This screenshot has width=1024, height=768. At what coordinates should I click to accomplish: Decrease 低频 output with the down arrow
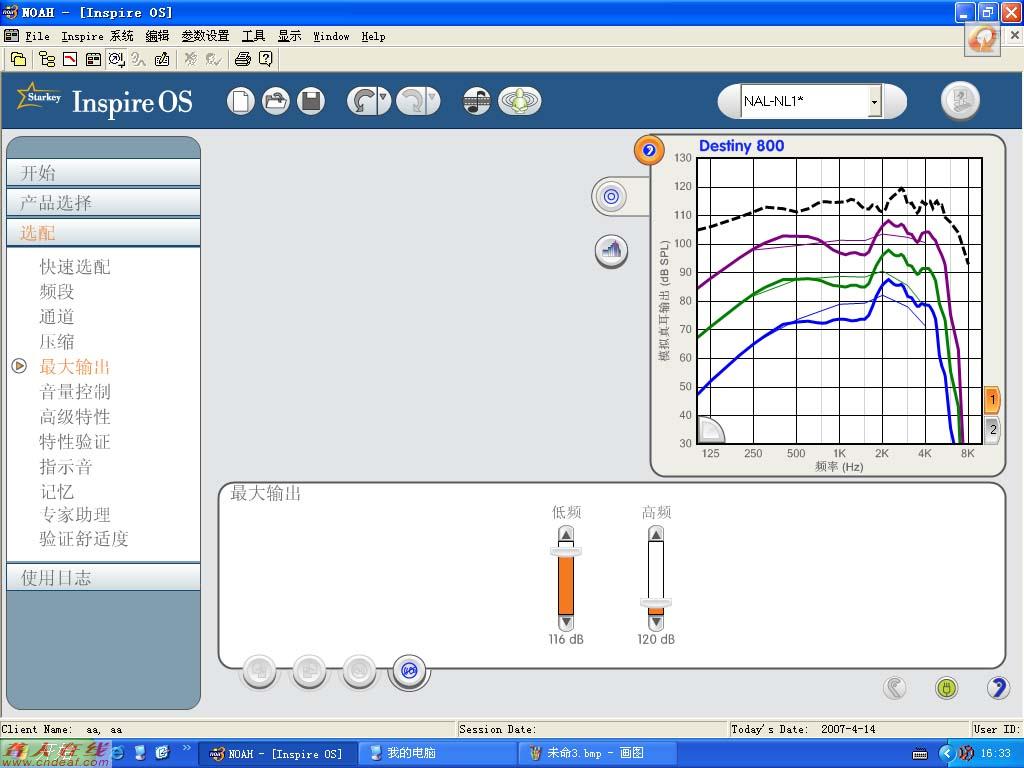pos(566,622)
